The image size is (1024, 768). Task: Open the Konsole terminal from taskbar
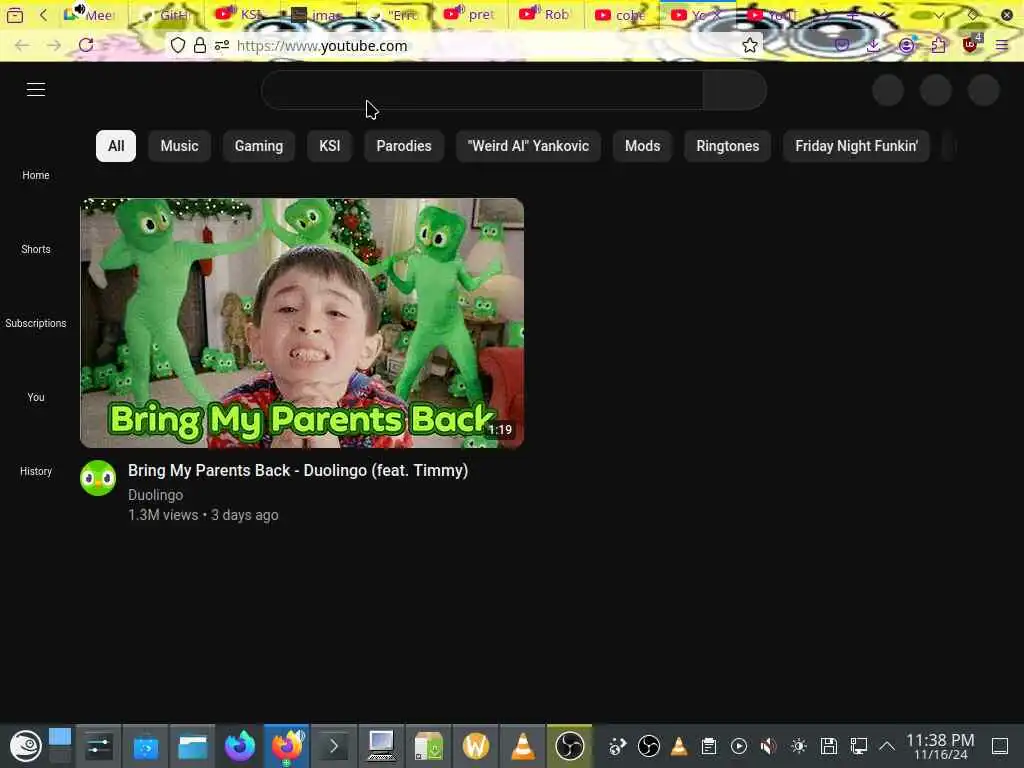click(x=334, y=746)
